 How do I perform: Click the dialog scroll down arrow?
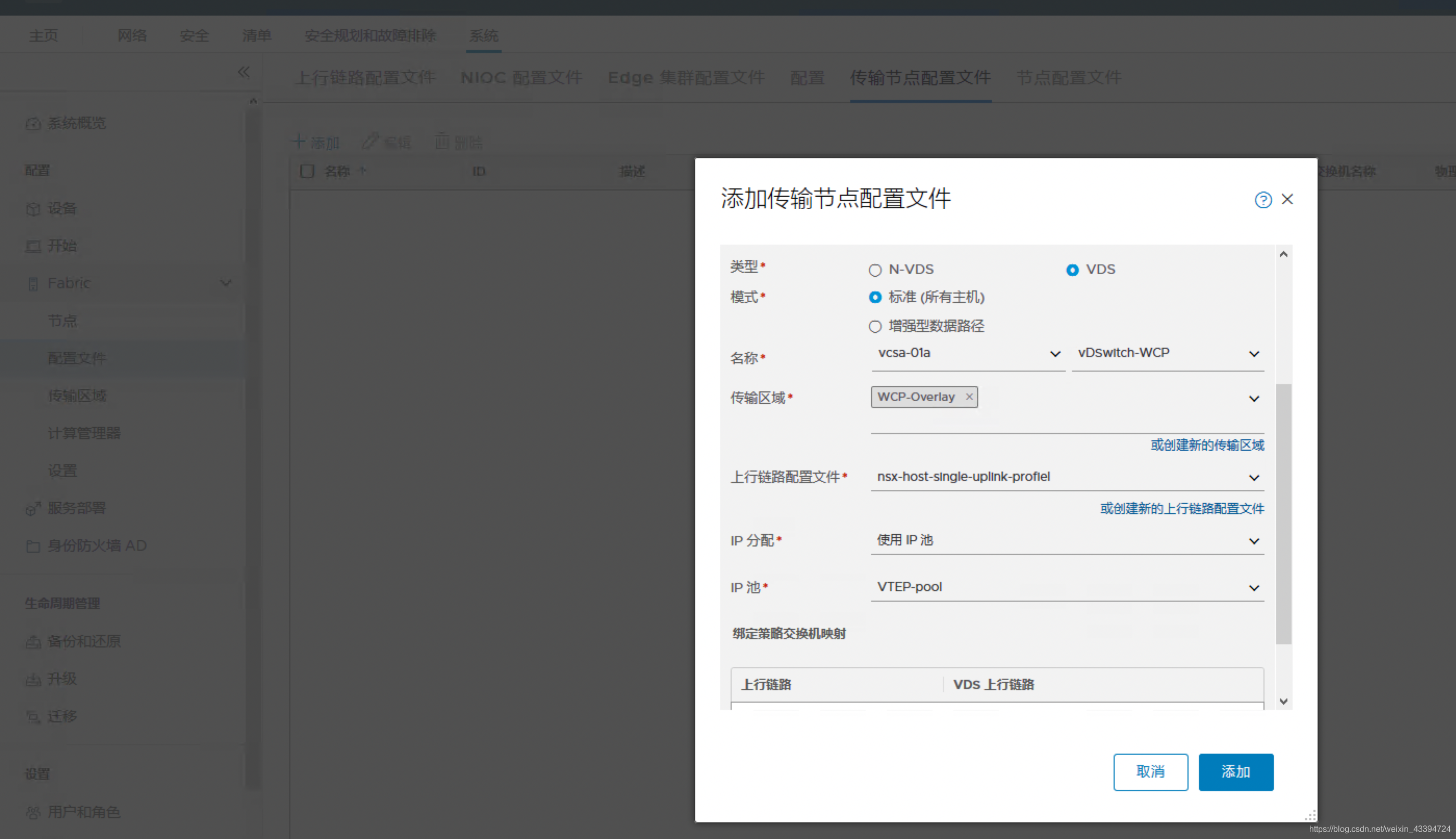pyautogui.click(x=1283, y=701)
